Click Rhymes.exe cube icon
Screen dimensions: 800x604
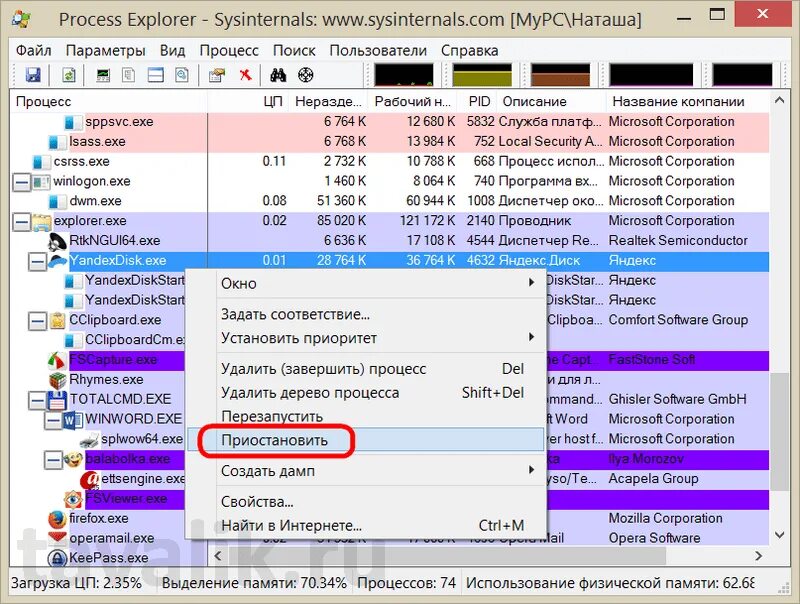click(x=58, y=380)
